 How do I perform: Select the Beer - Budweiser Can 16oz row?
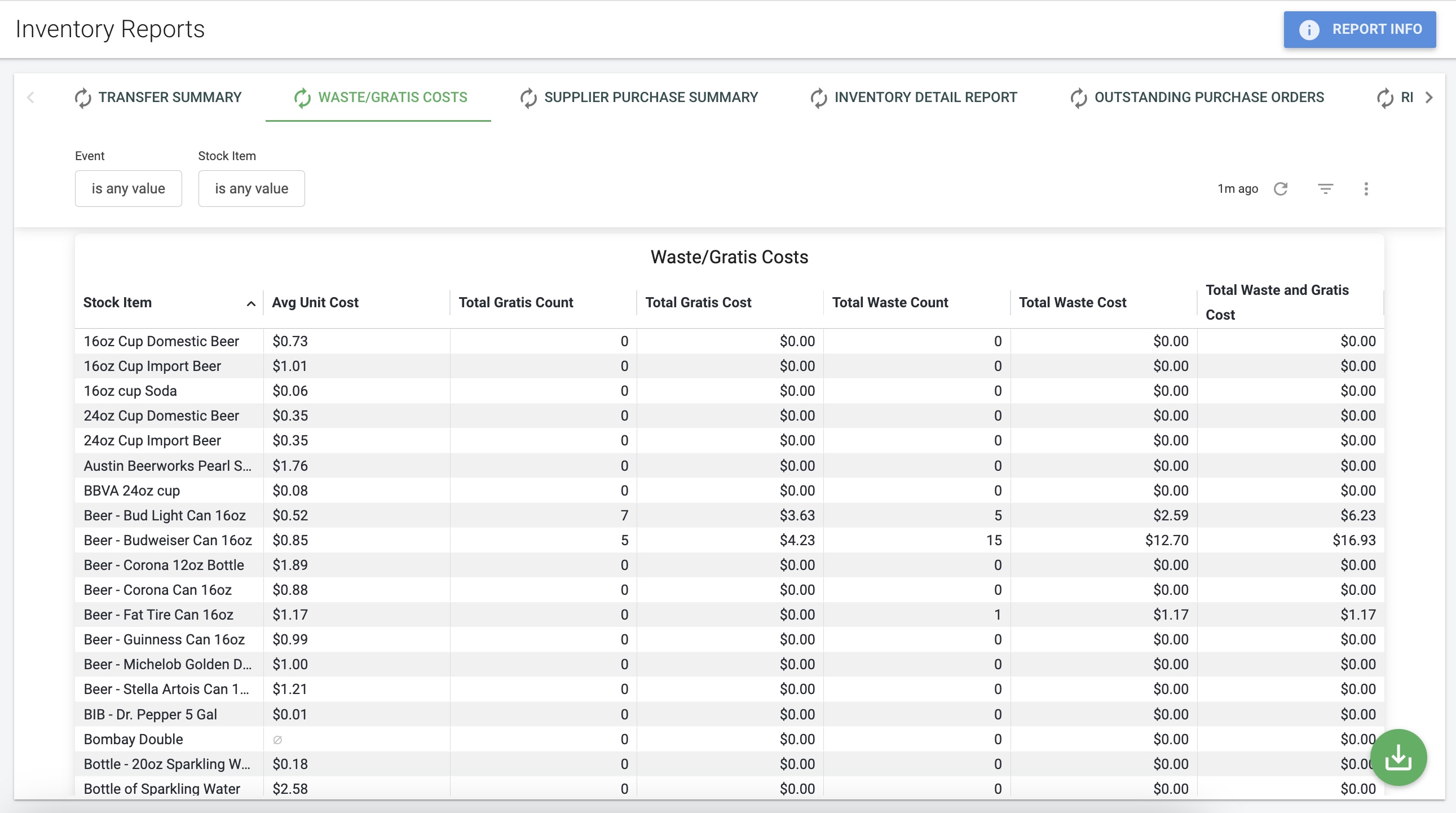[x=167, y=540]
